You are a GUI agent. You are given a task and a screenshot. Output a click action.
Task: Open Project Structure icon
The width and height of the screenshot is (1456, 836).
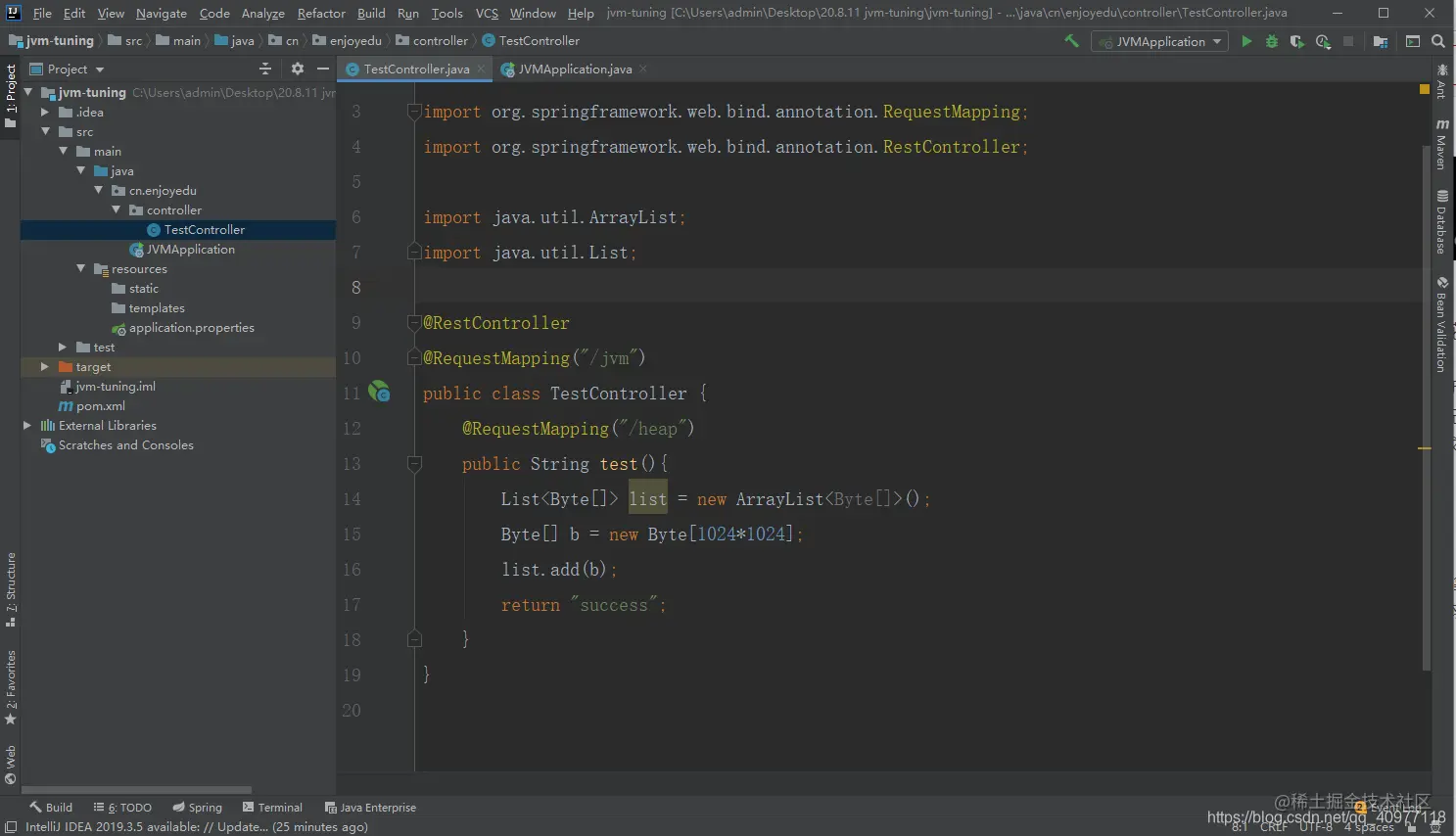tap(1381, 41)
